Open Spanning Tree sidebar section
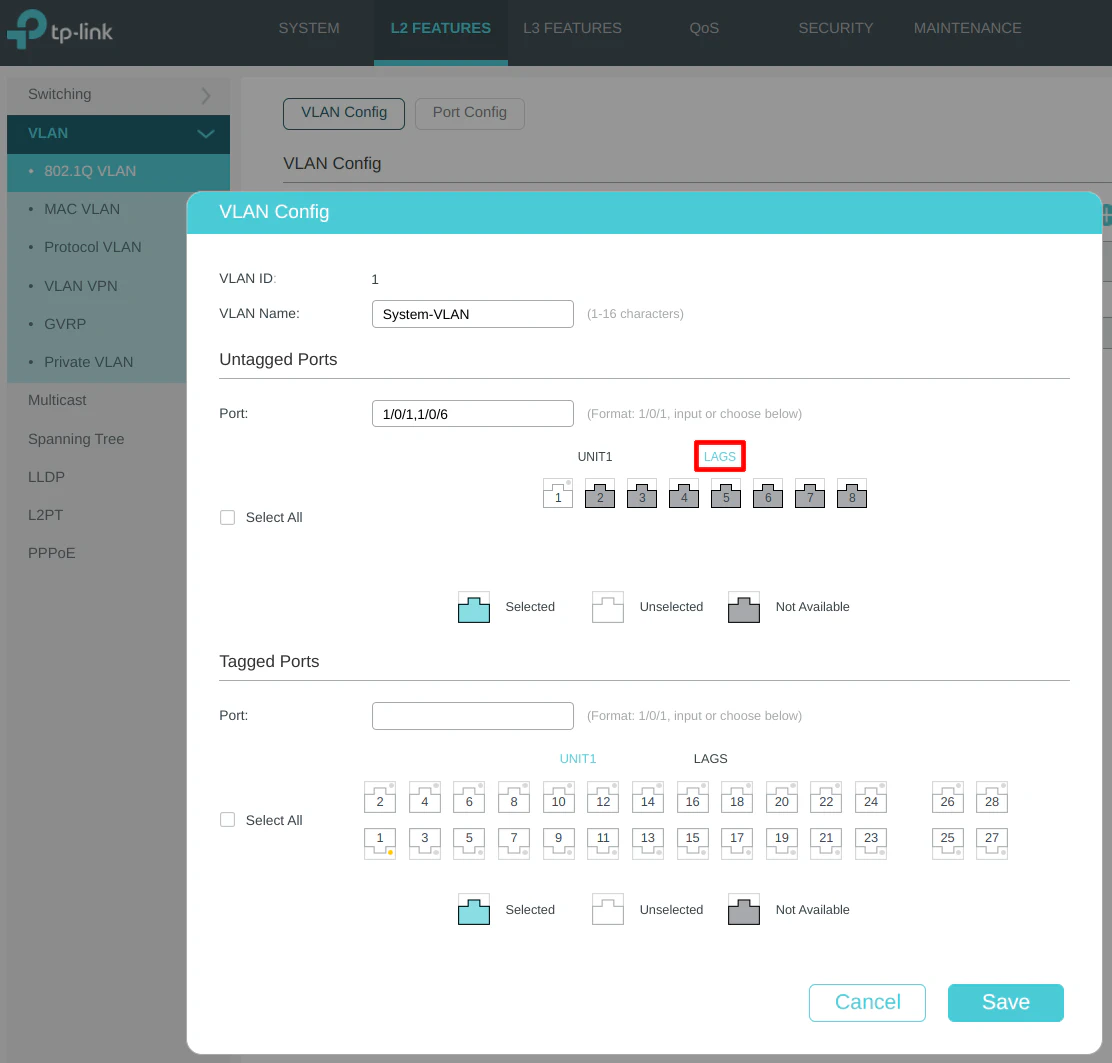 point(76,440)
